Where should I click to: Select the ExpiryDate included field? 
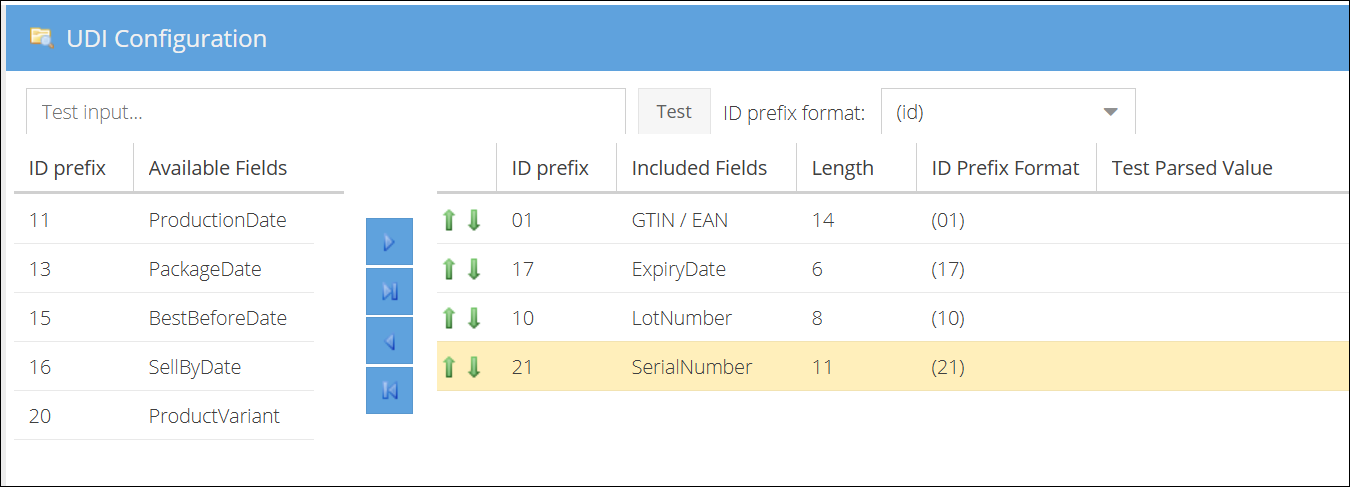tap(679, 269)
